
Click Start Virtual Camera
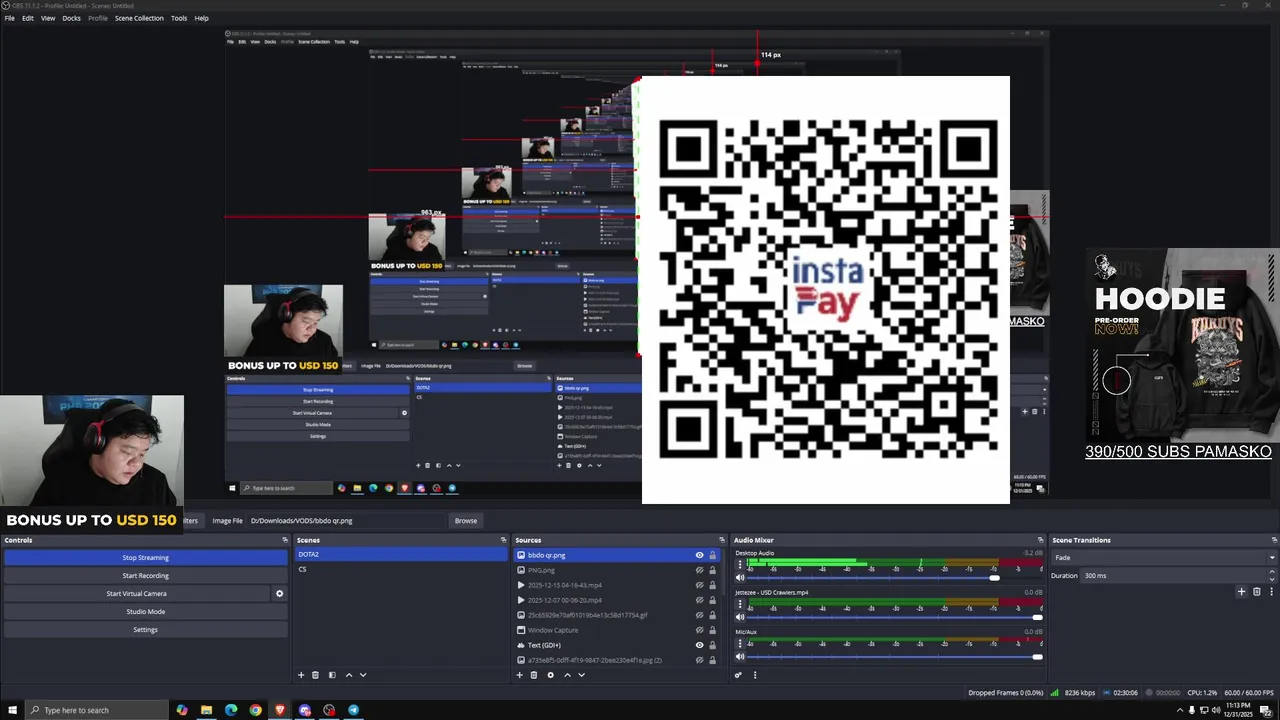[137, 594]
